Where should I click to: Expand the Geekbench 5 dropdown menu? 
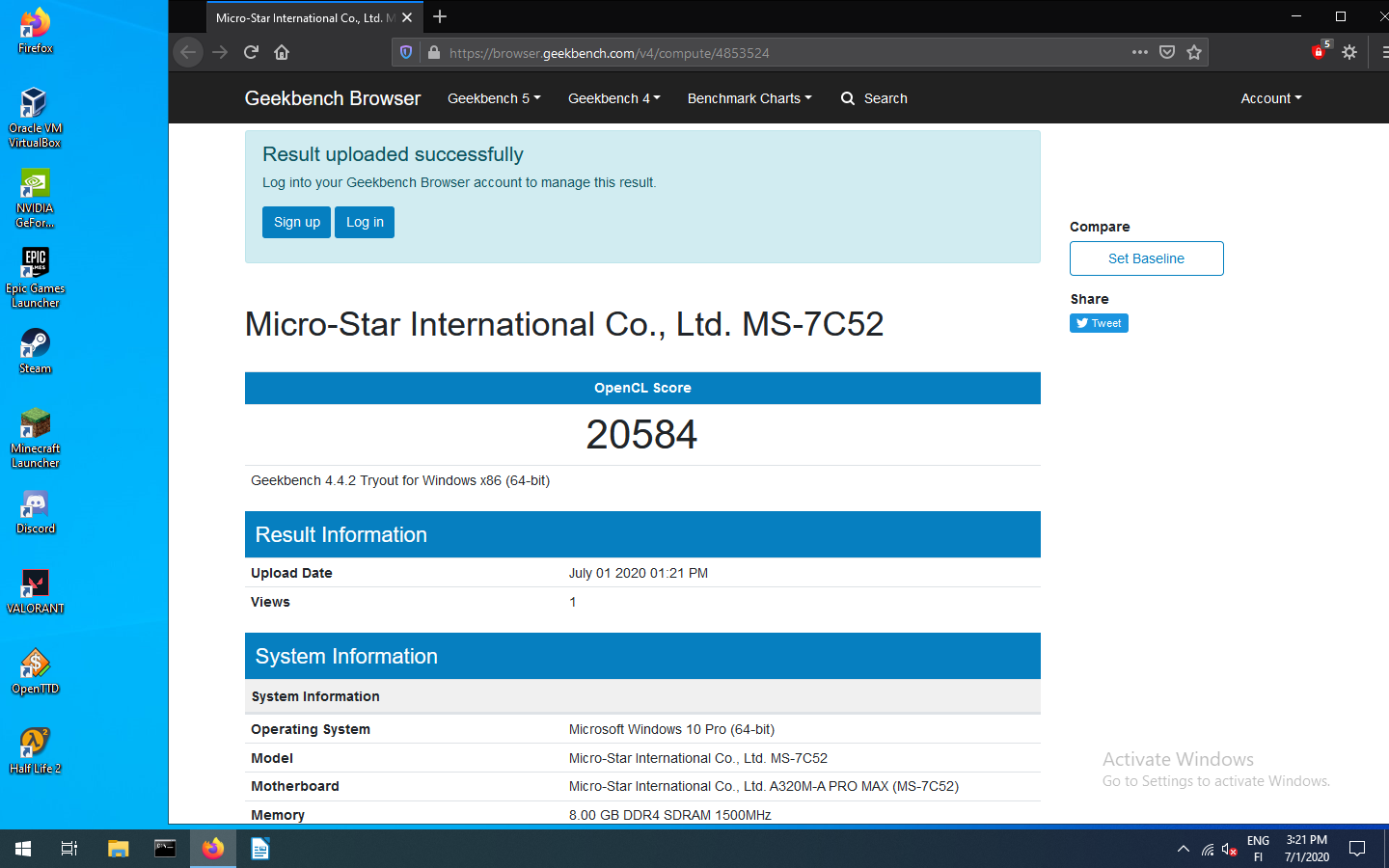(494, 98)
